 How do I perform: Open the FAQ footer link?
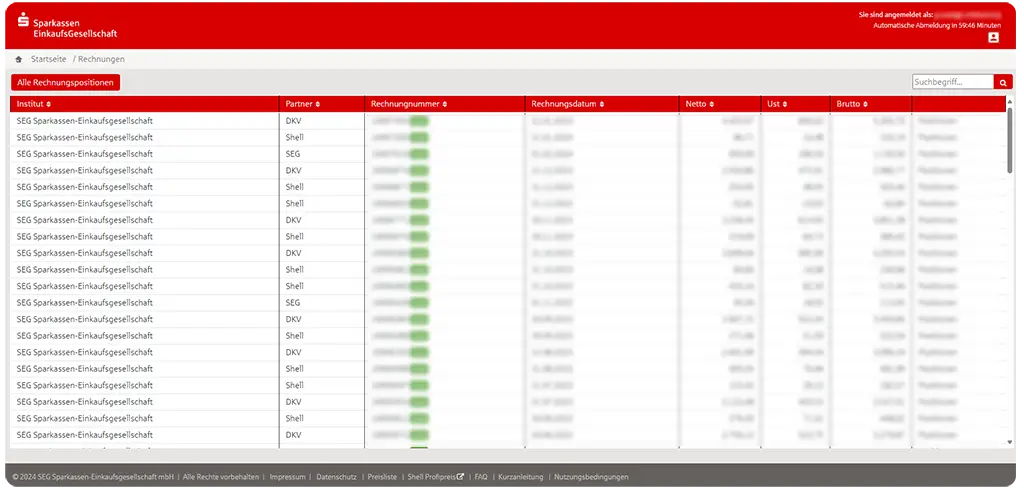coord(481,477)
